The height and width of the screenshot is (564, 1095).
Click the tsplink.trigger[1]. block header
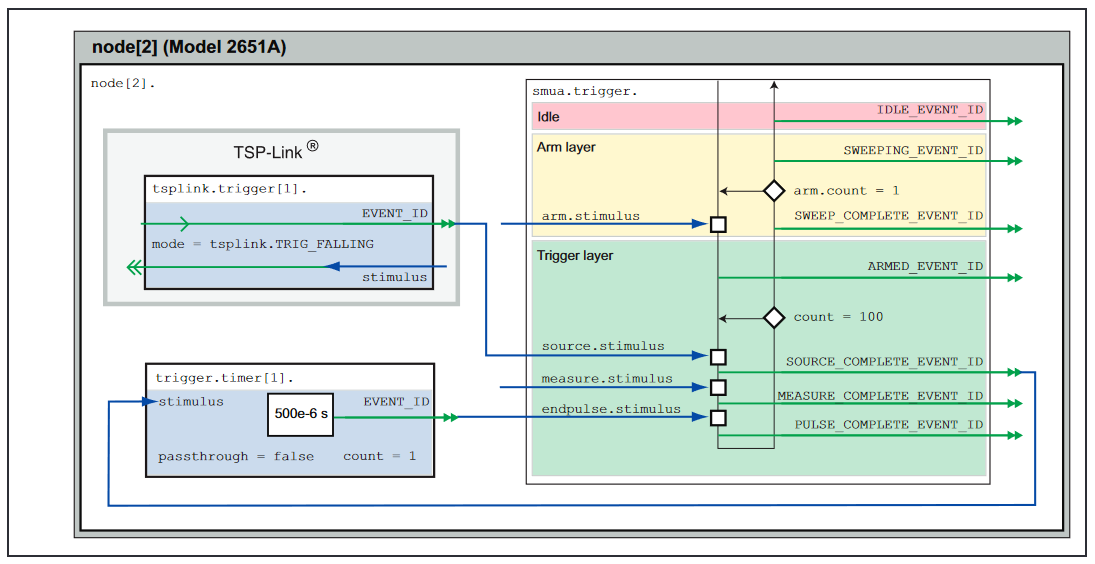[215, 188]
